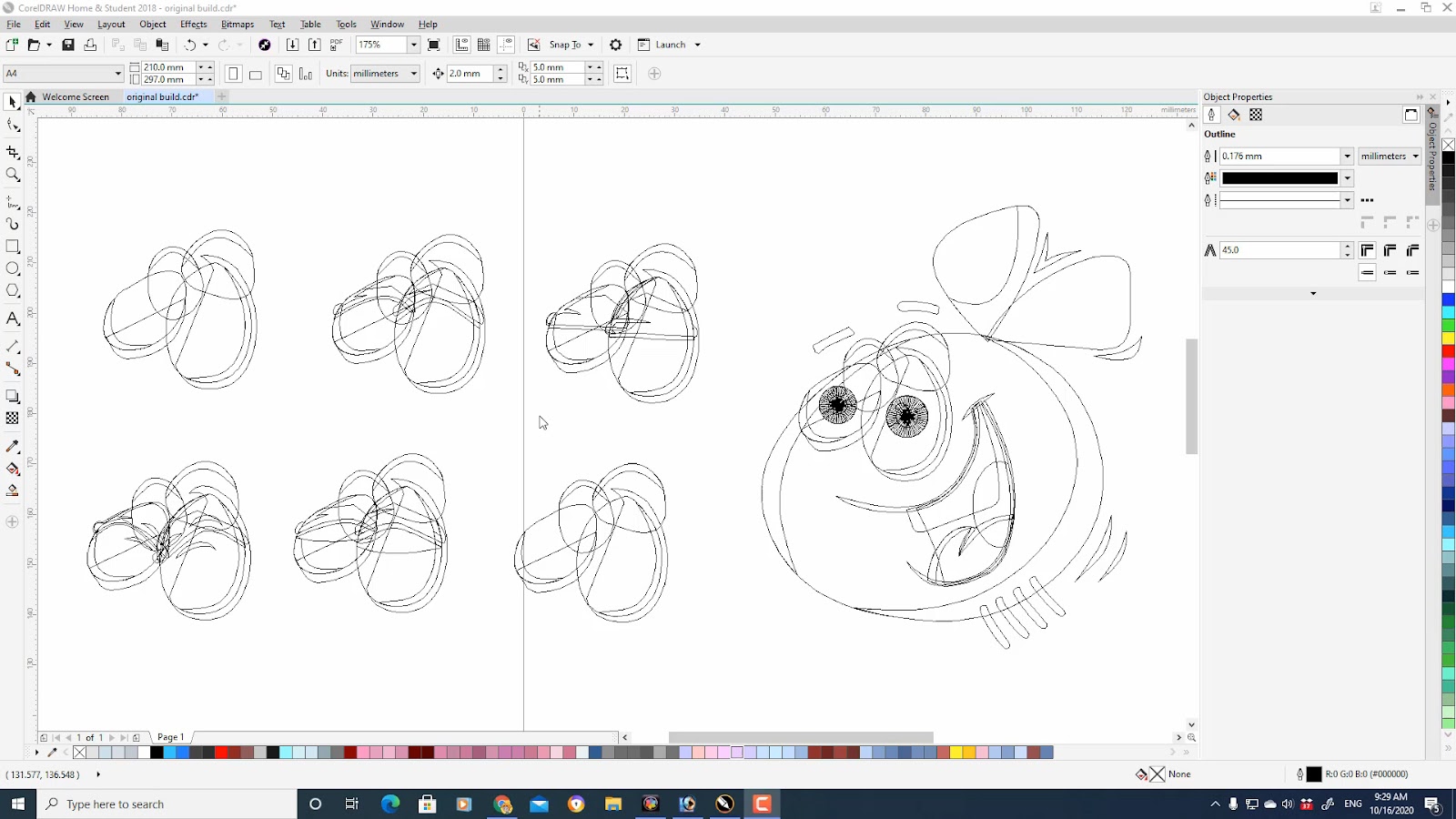Open the Snap To options
This screenshot has height=819, width=1456.
pyautogui.click(x=564, y=45)
